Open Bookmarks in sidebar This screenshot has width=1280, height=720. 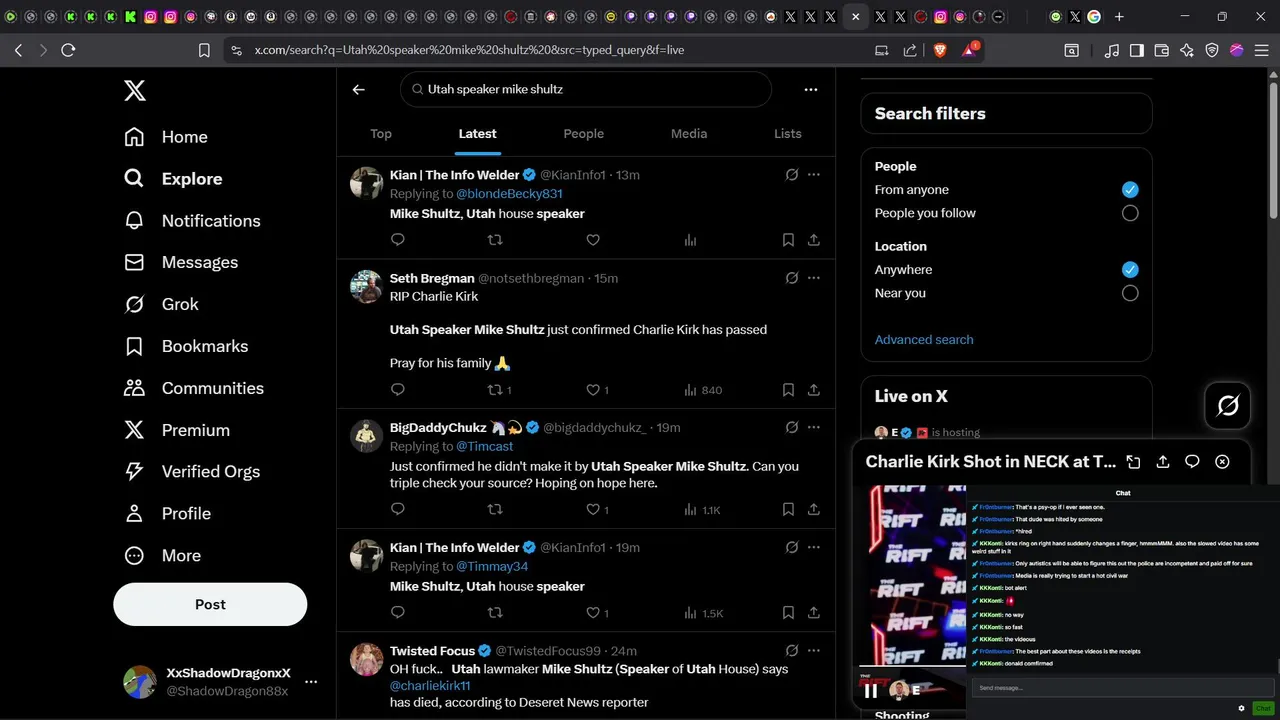pyautogui.click(x=186, y=346)
